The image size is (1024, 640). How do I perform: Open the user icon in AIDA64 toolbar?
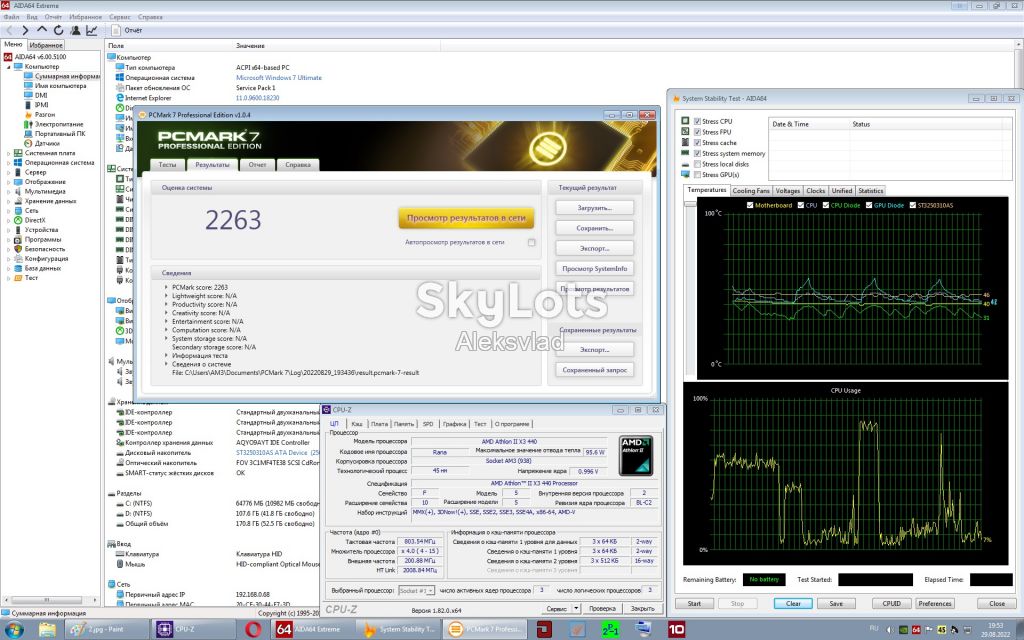(x=75, y=30)
